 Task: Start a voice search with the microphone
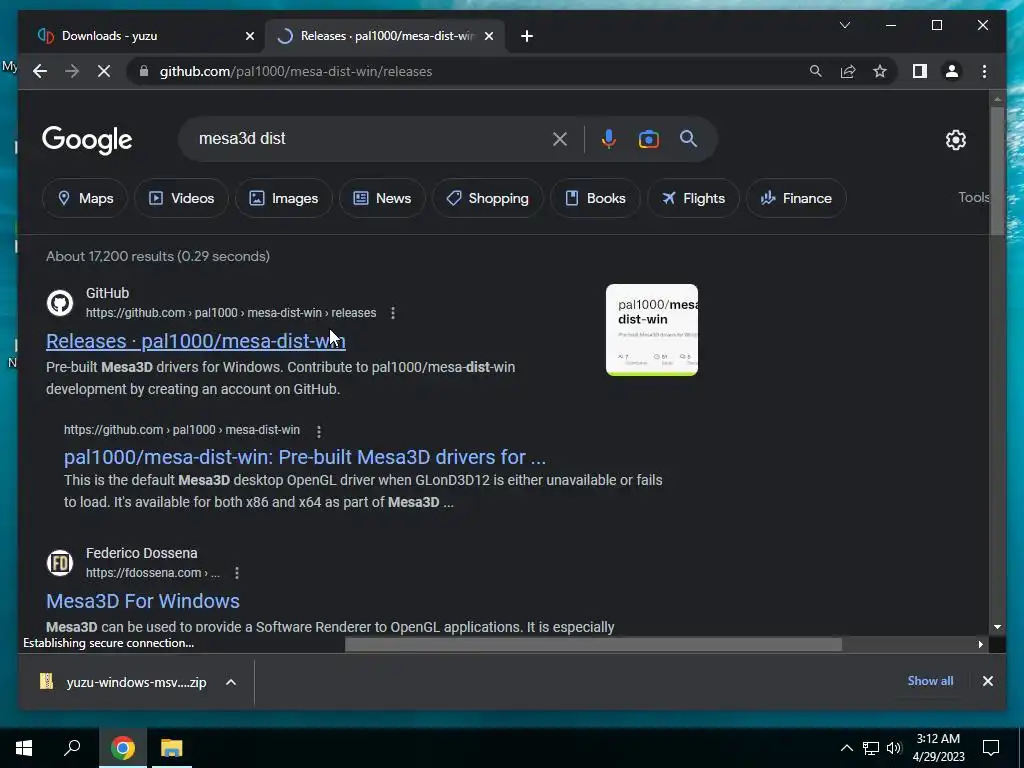click(609, 139)
